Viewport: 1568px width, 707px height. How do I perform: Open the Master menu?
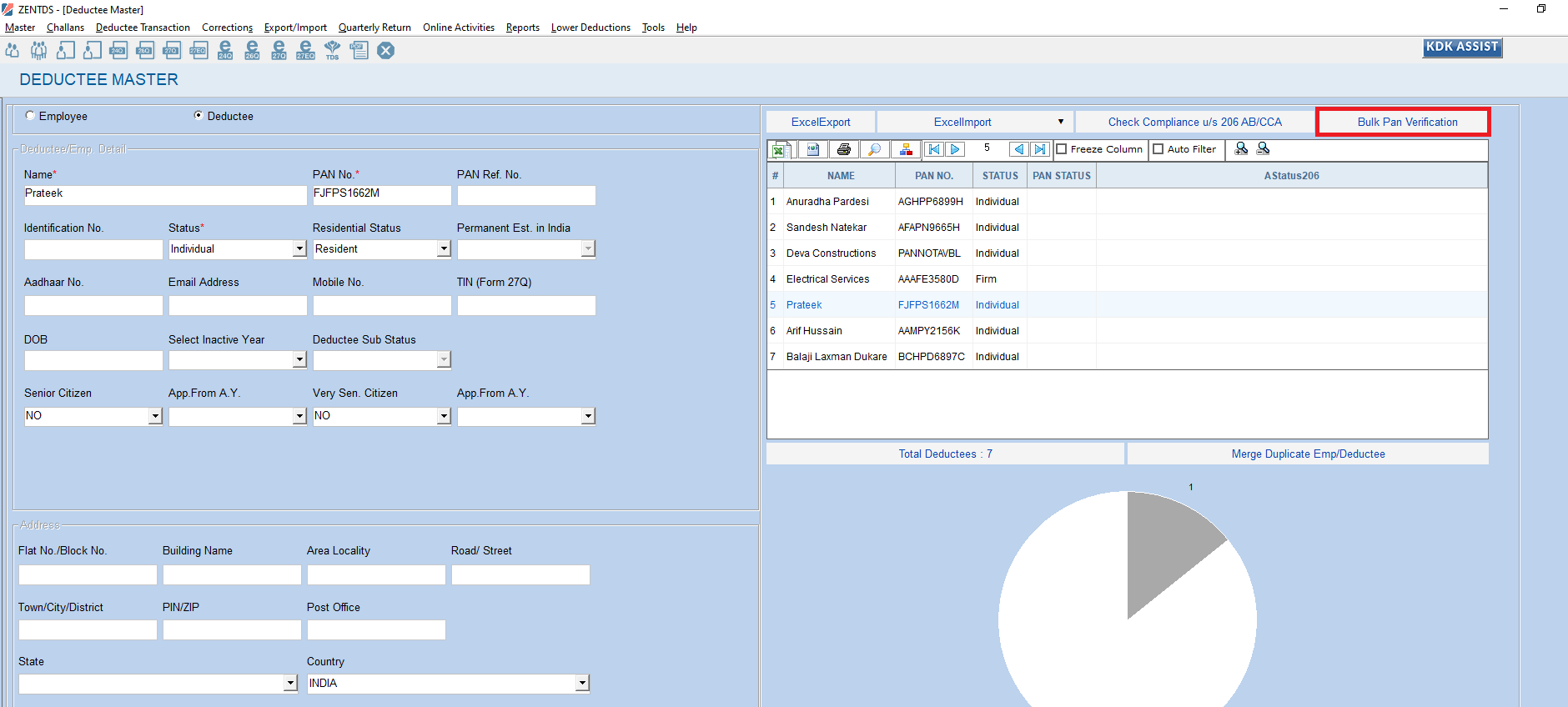coord(20,28)
